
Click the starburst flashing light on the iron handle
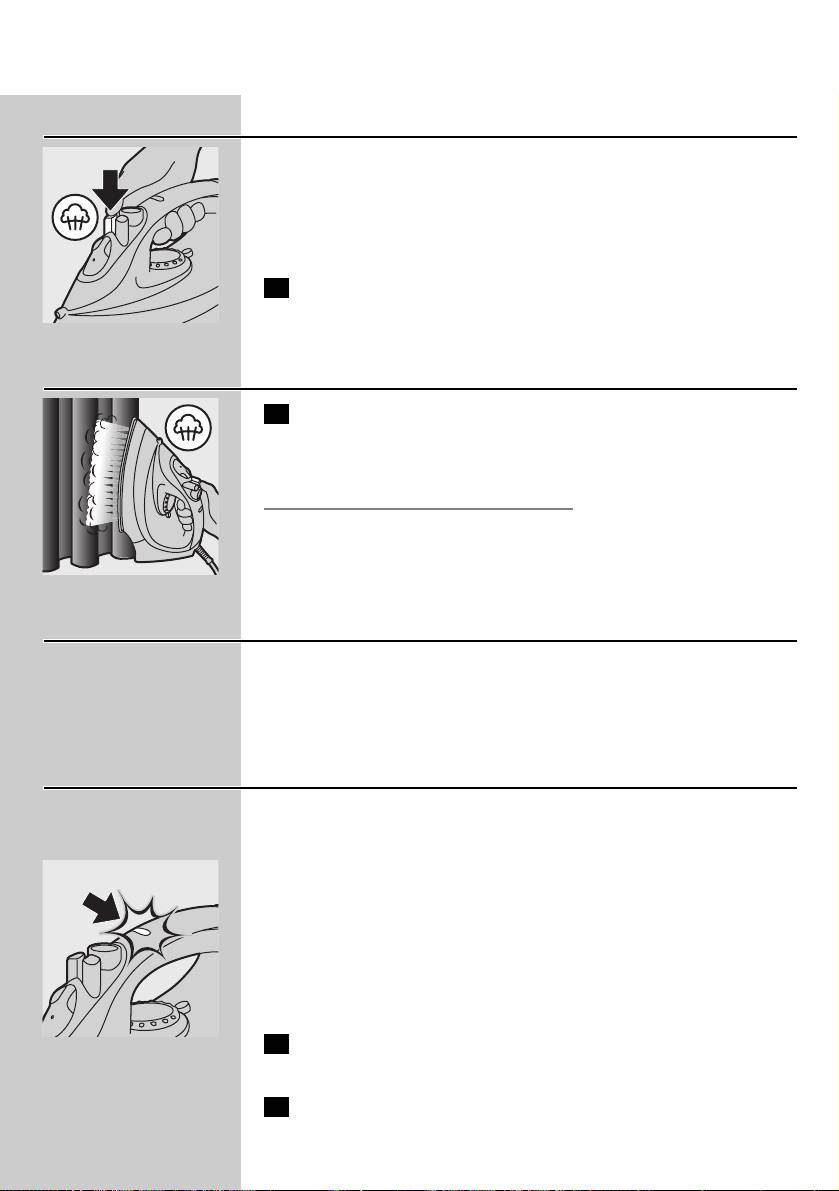150,924
